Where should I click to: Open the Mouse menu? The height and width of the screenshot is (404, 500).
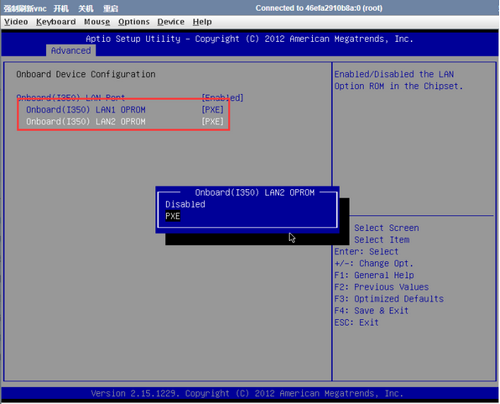97,22
